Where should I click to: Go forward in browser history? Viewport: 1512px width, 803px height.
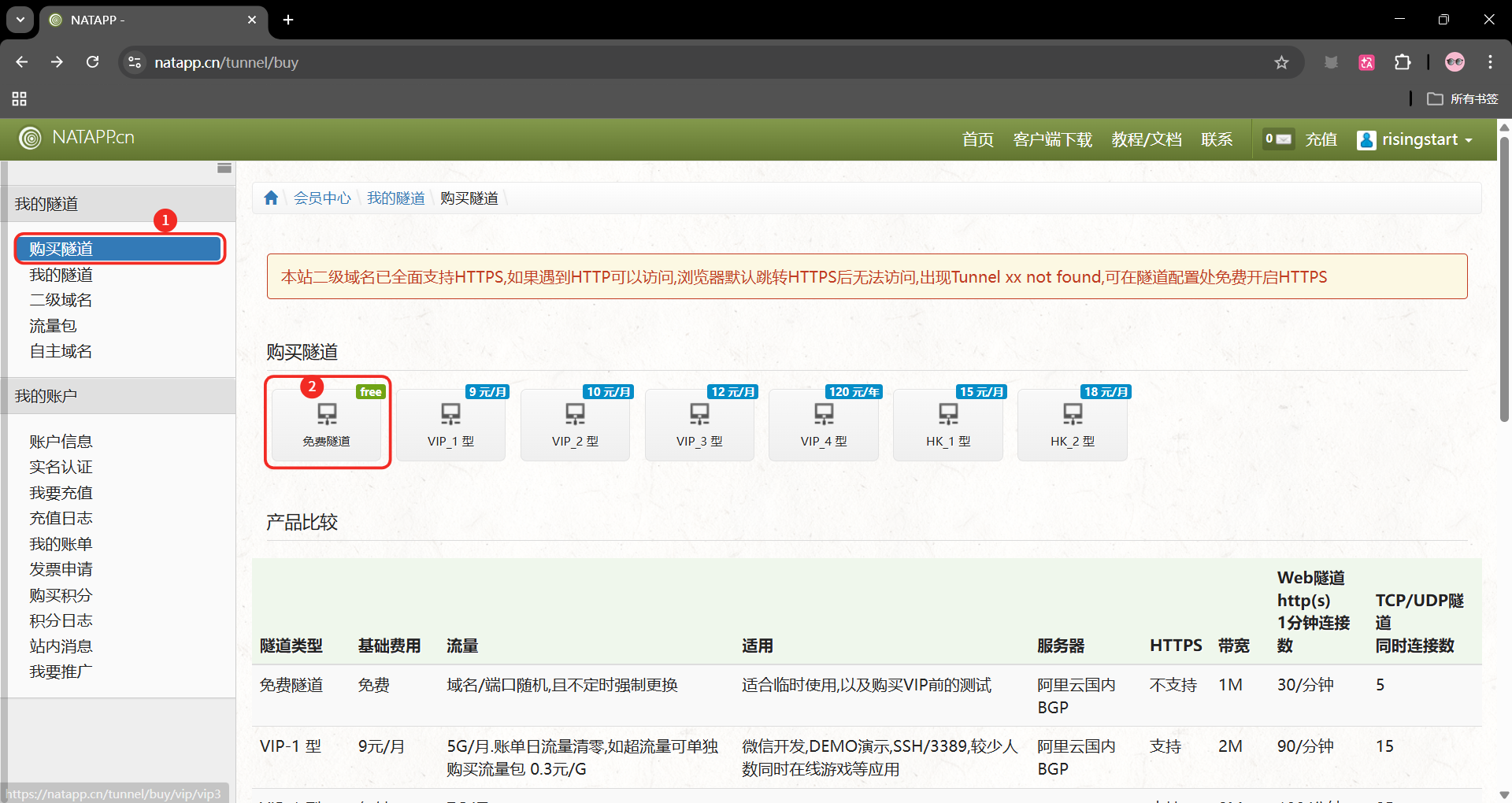pyautogui.click(x=57, y=62)
